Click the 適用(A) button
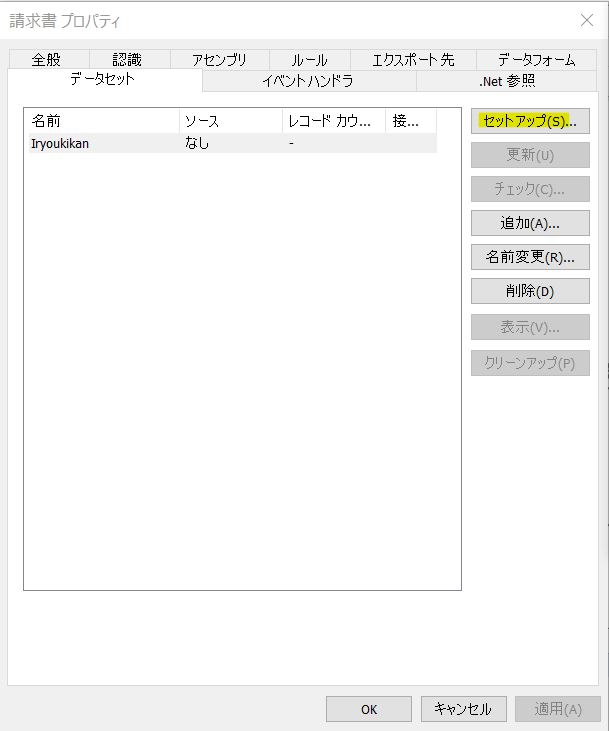The height and width of the screenshot is (731, 609). tap(558, 709)
